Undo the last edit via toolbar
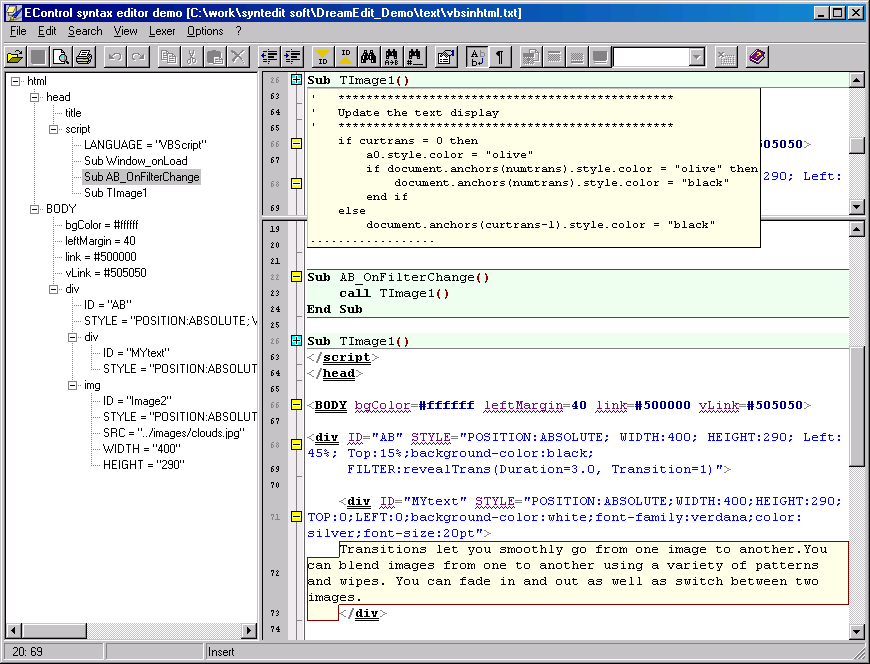 pos(115,57)
